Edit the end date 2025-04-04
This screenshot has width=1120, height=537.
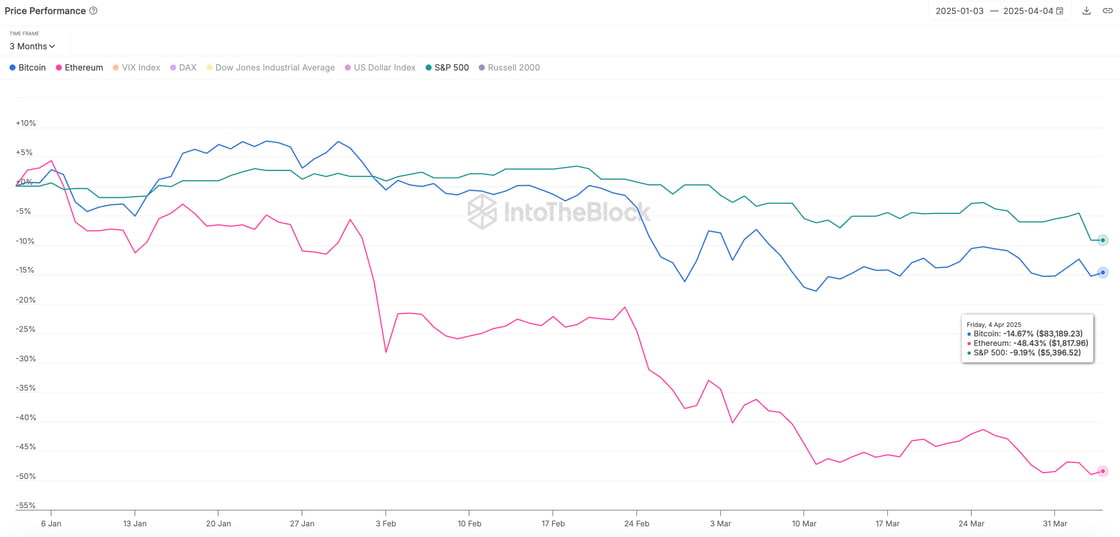(x=1028, y=11)
